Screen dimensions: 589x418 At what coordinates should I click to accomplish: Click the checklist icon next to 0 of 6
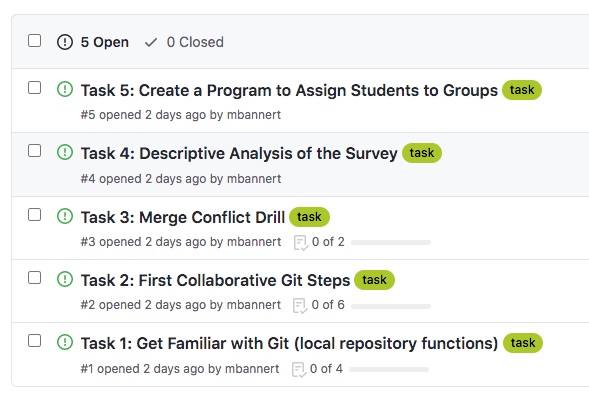point(300,306)
